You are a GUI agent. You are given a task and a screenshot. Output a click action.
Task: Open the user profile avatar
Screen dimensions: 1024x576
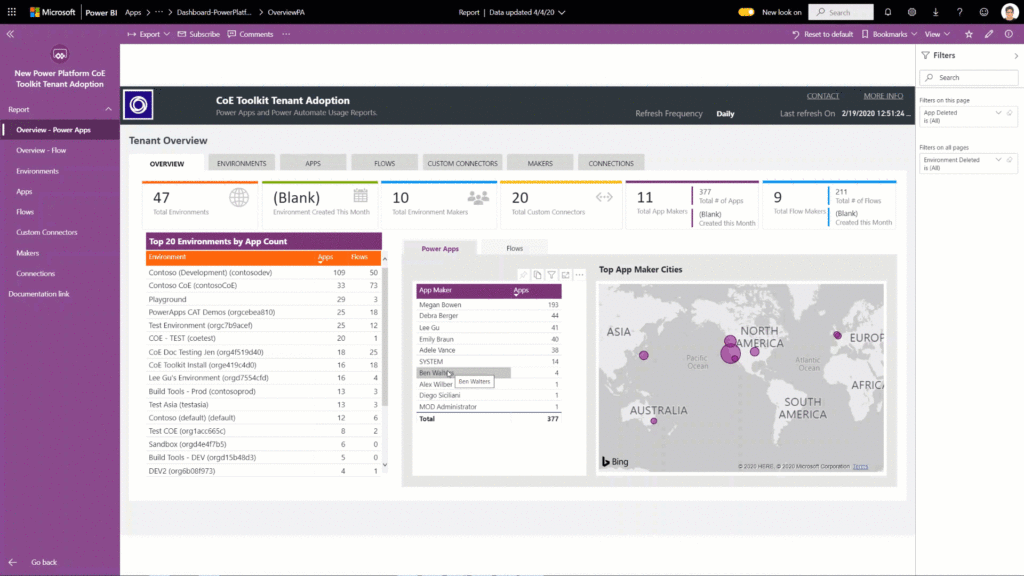1009,12
